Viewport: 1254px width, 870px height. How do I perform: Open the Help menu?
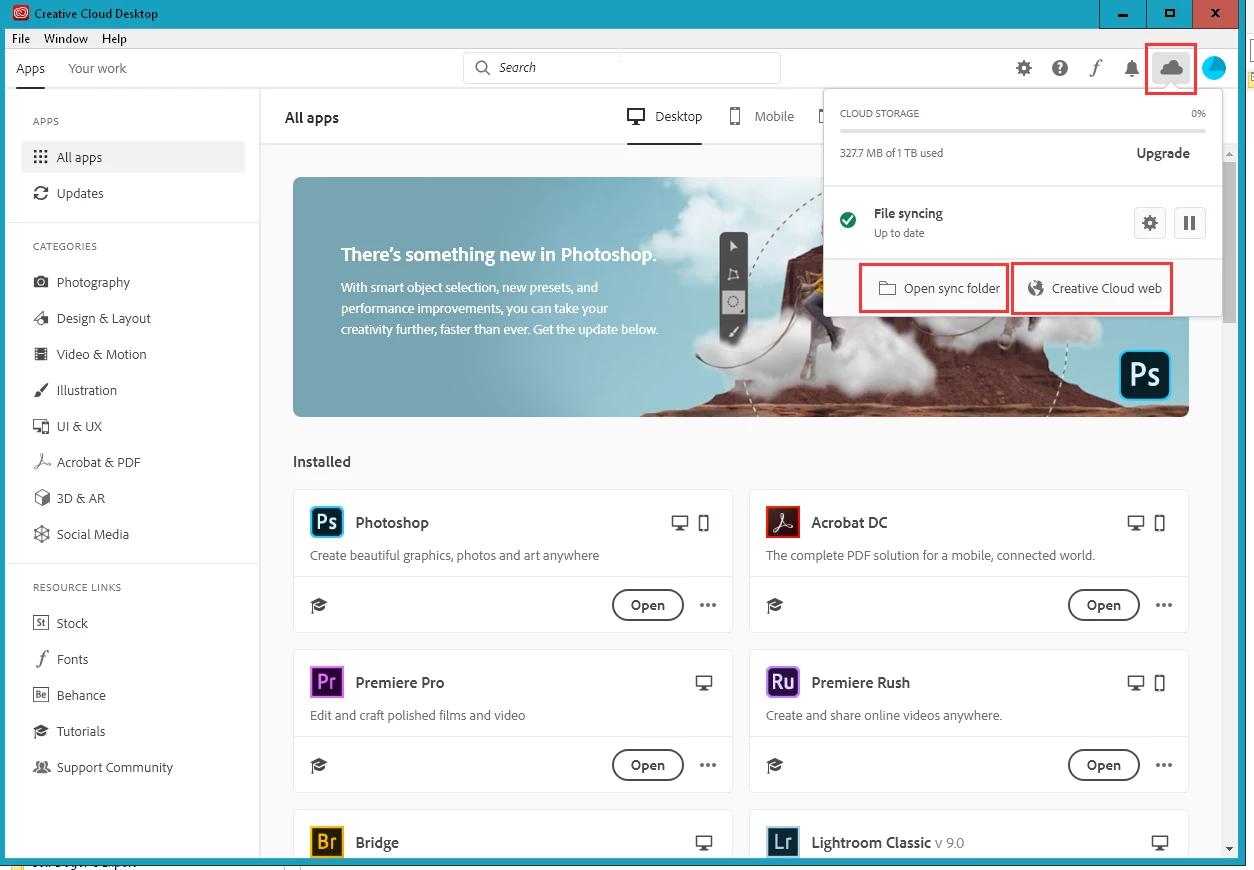click(x=114, y=39)
